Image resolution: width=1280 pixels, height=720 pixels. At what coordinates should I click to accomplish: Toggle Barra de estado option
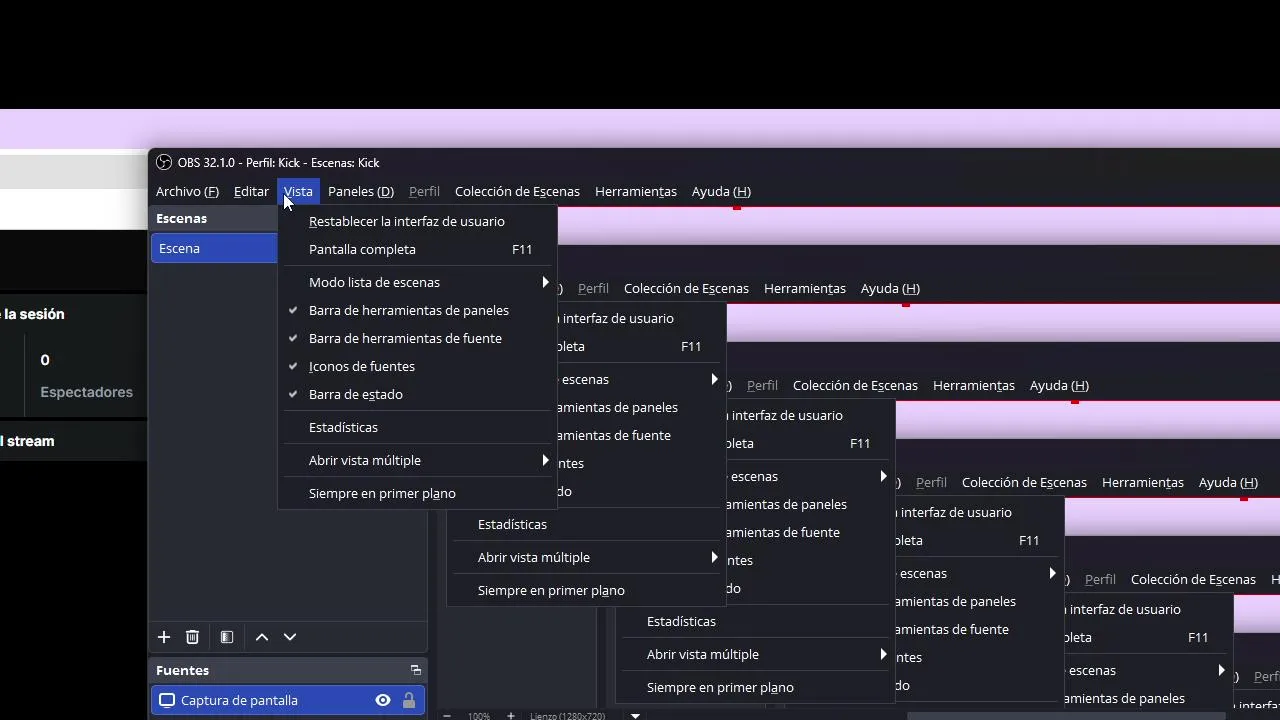(417, 394)
